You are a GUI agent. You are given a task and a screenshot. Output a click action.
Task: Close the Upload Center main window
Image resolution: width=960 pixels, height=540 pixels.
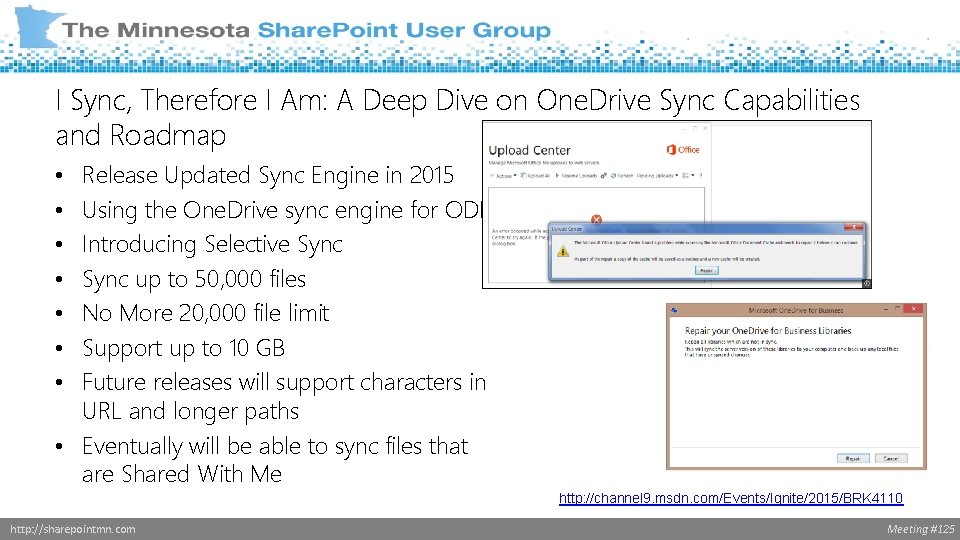point(705,129)
